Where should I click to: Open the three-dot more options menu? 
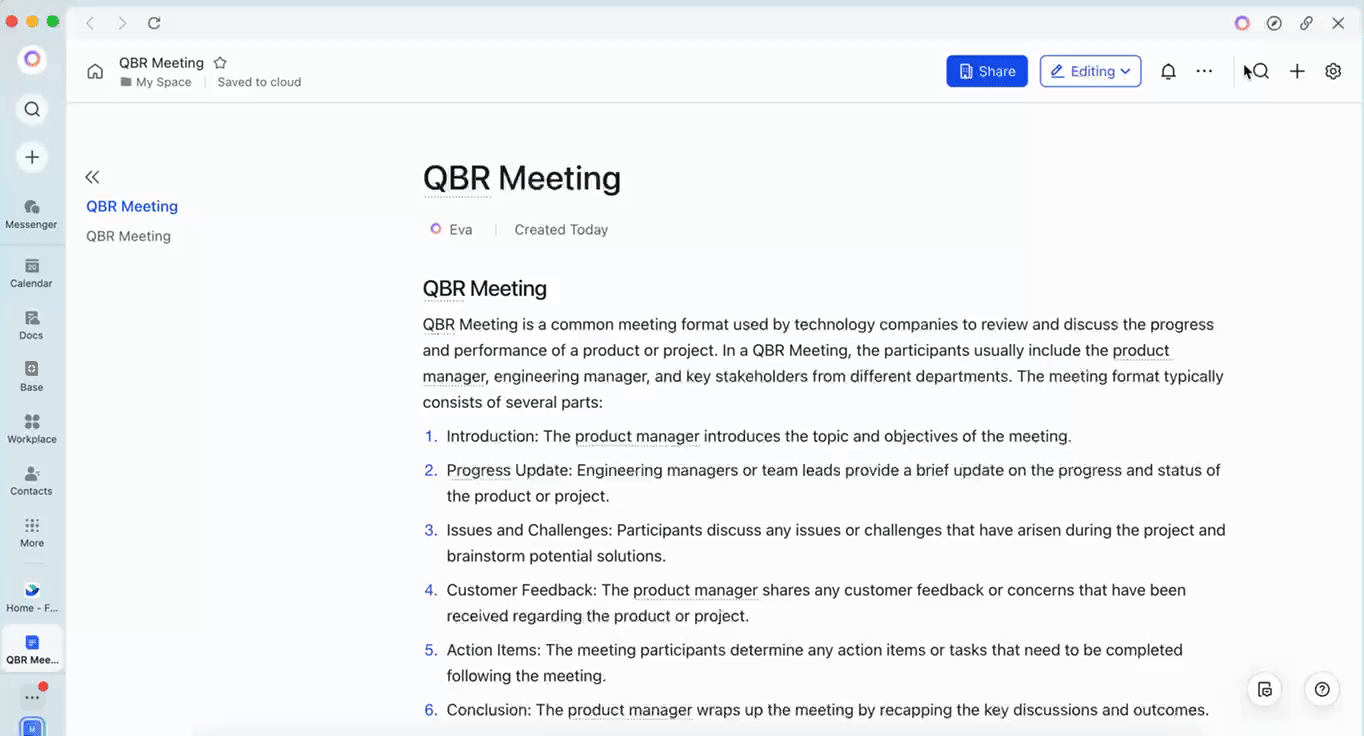[x=1204, y=71]
